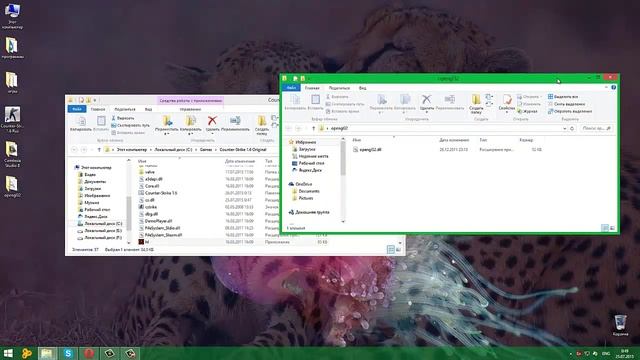Switch to large icons view in Counter-Strike window
The height and width of the screenshot is (360, 640).
[x=398, y=249]
